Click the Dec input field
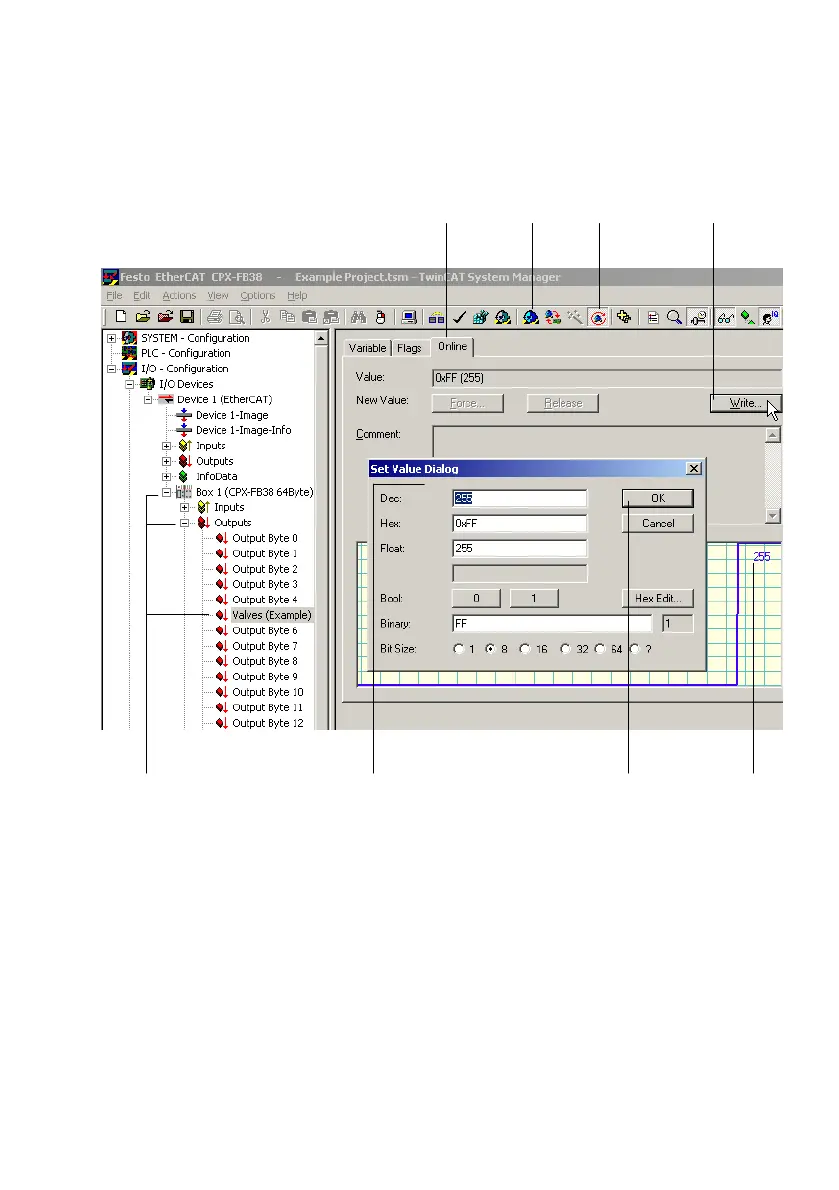Screen dimensions: 839x1190 tap(520, 498)
